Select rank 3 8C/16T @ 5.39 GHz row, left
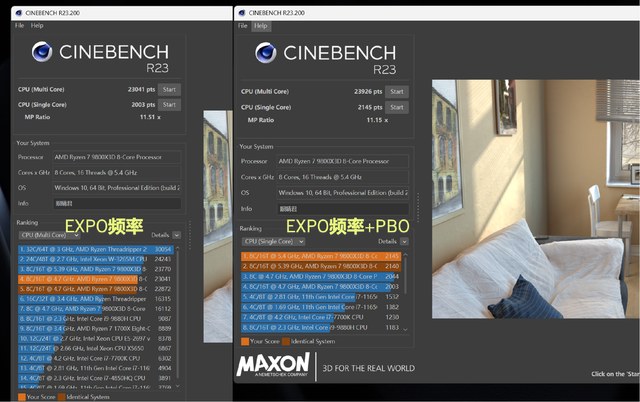640x402 pixels. pos(96,269)
